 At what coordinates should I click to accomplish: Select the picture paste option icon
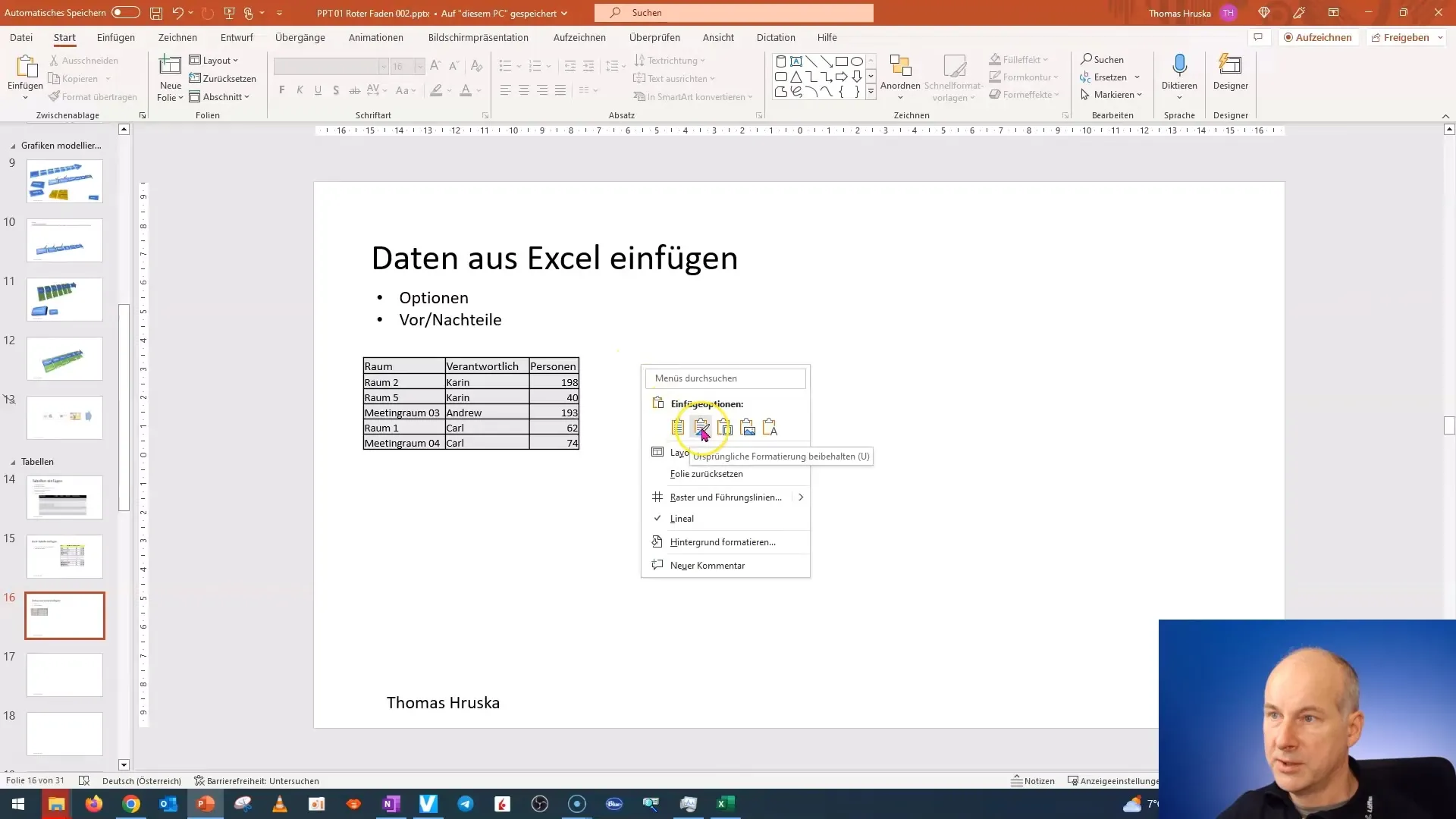[x=748, y=428]
